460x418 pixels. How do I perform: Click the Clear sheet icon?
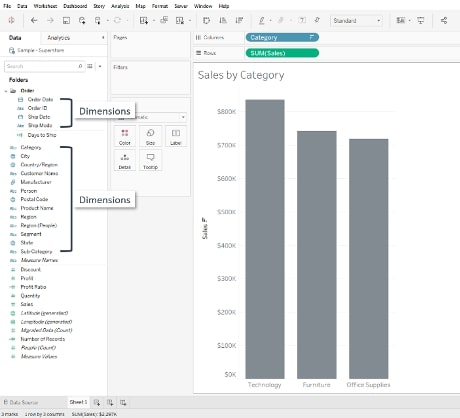[x=180, y=21]
